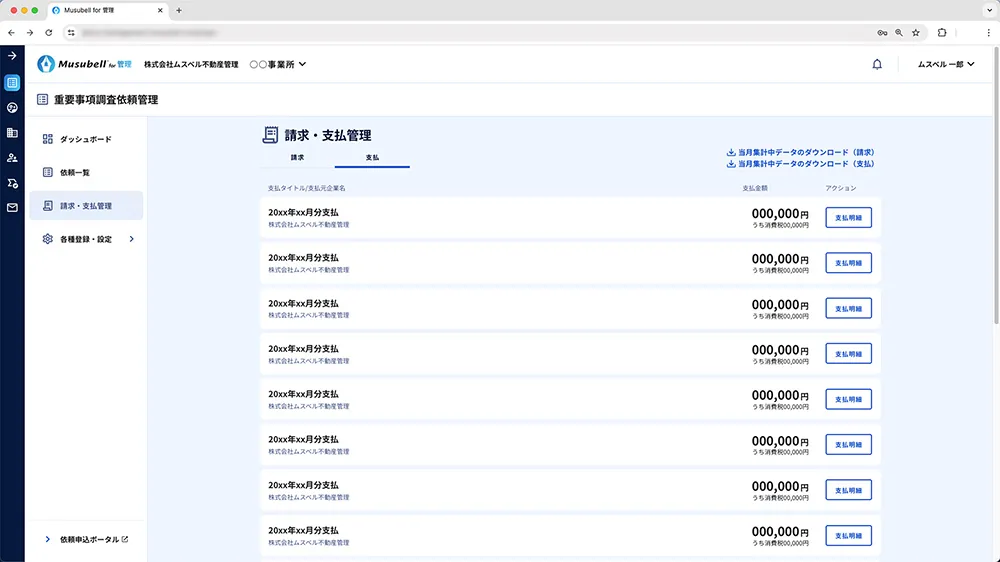This screenshot has height=562, width=1000.
Task: Select the 支払 tab
Action: [x=372, y=158]
